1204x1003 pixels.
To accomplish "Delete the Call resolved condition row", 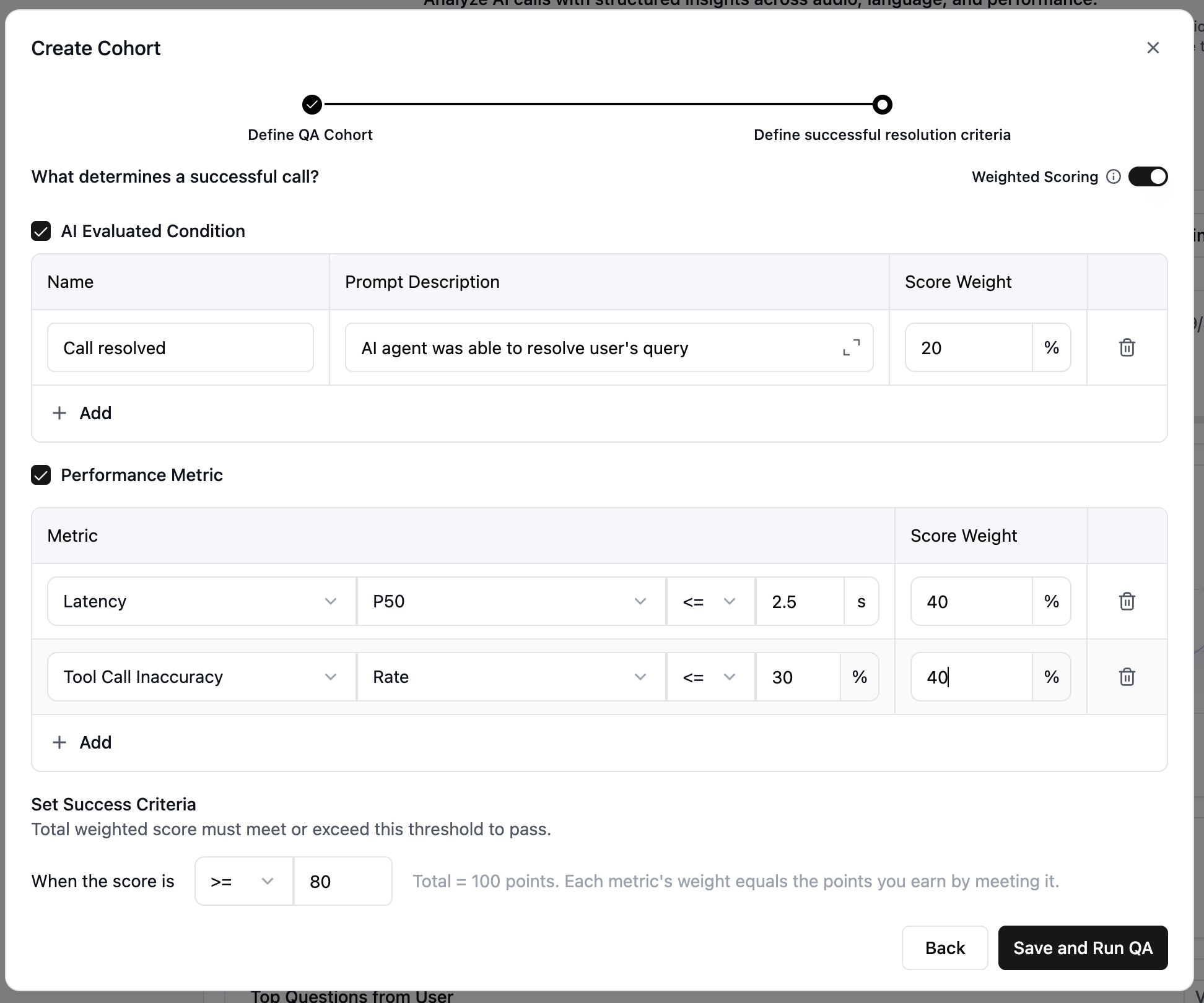I will [1127, 347].
